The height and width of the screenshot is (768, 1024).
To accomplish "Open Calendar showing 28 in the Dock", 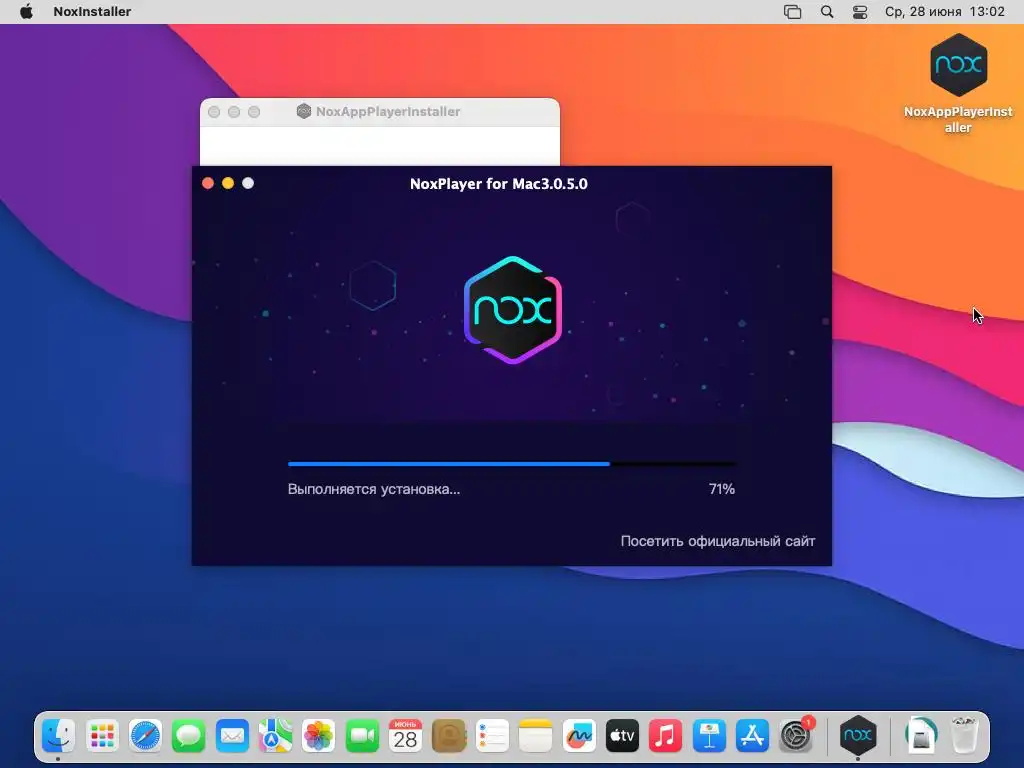I will 405,736.
